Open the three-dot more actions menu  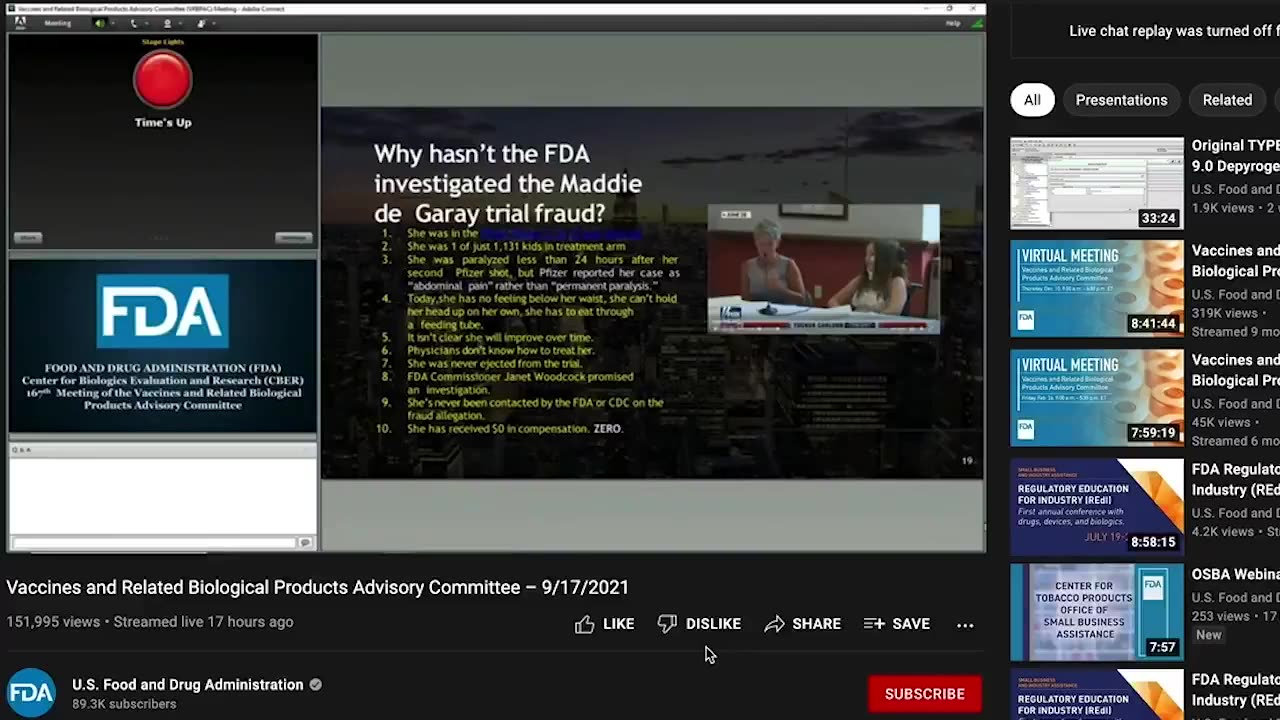[x=965, y=625]
